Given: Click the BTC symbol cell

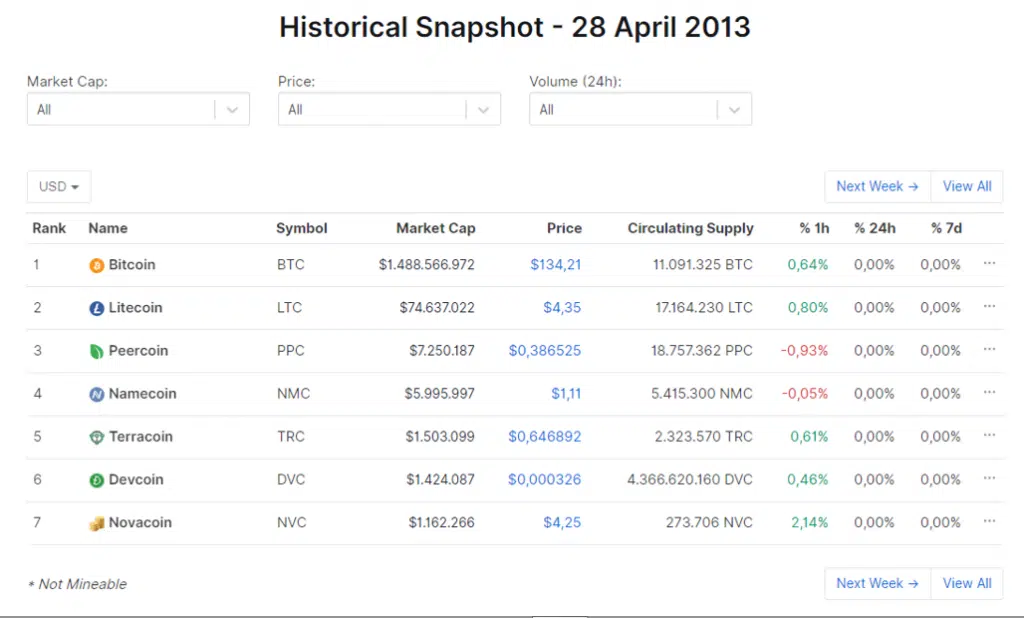Looking at the screenshot, I should tap(291, 265).
